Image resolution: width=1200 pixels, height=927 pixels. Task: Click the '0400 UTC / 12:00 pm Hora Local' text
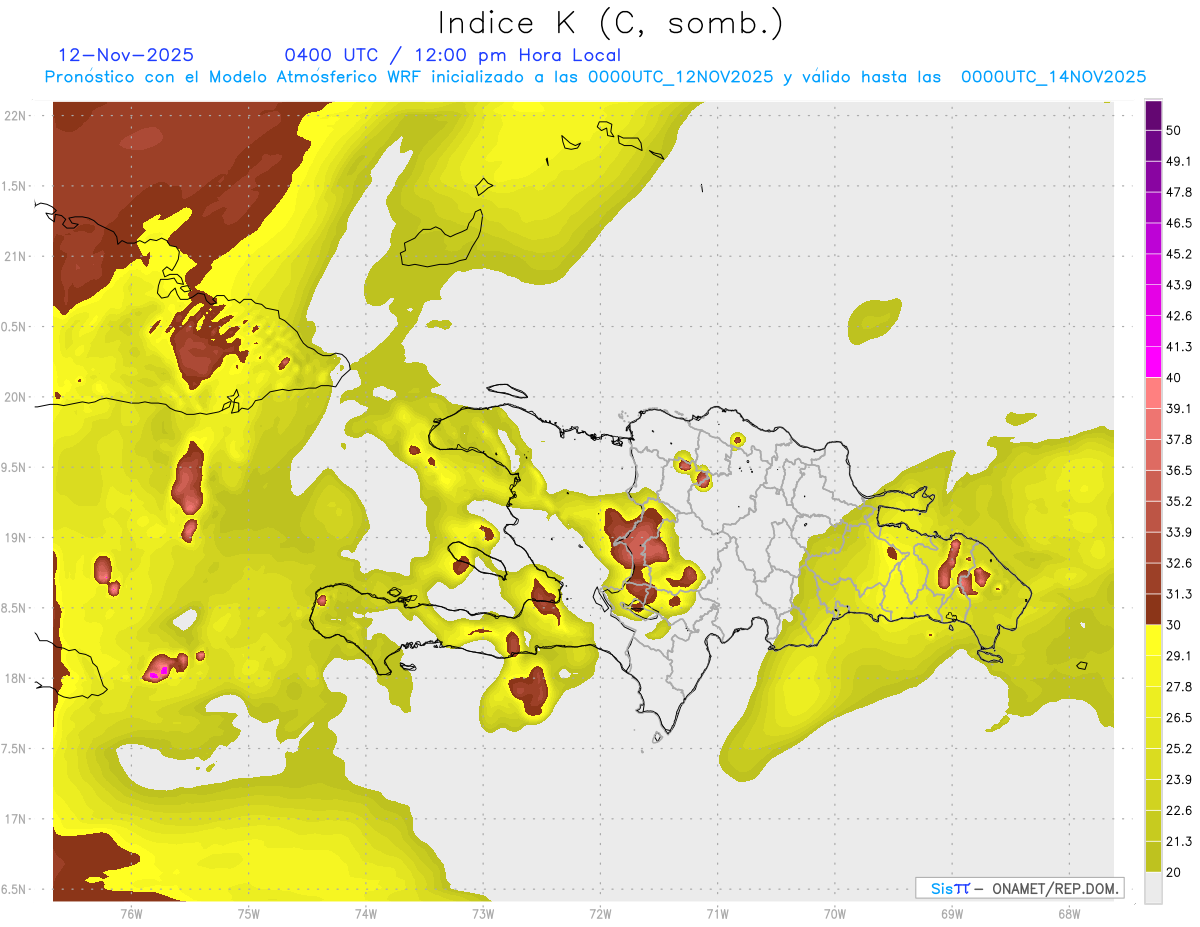[452, 55]
